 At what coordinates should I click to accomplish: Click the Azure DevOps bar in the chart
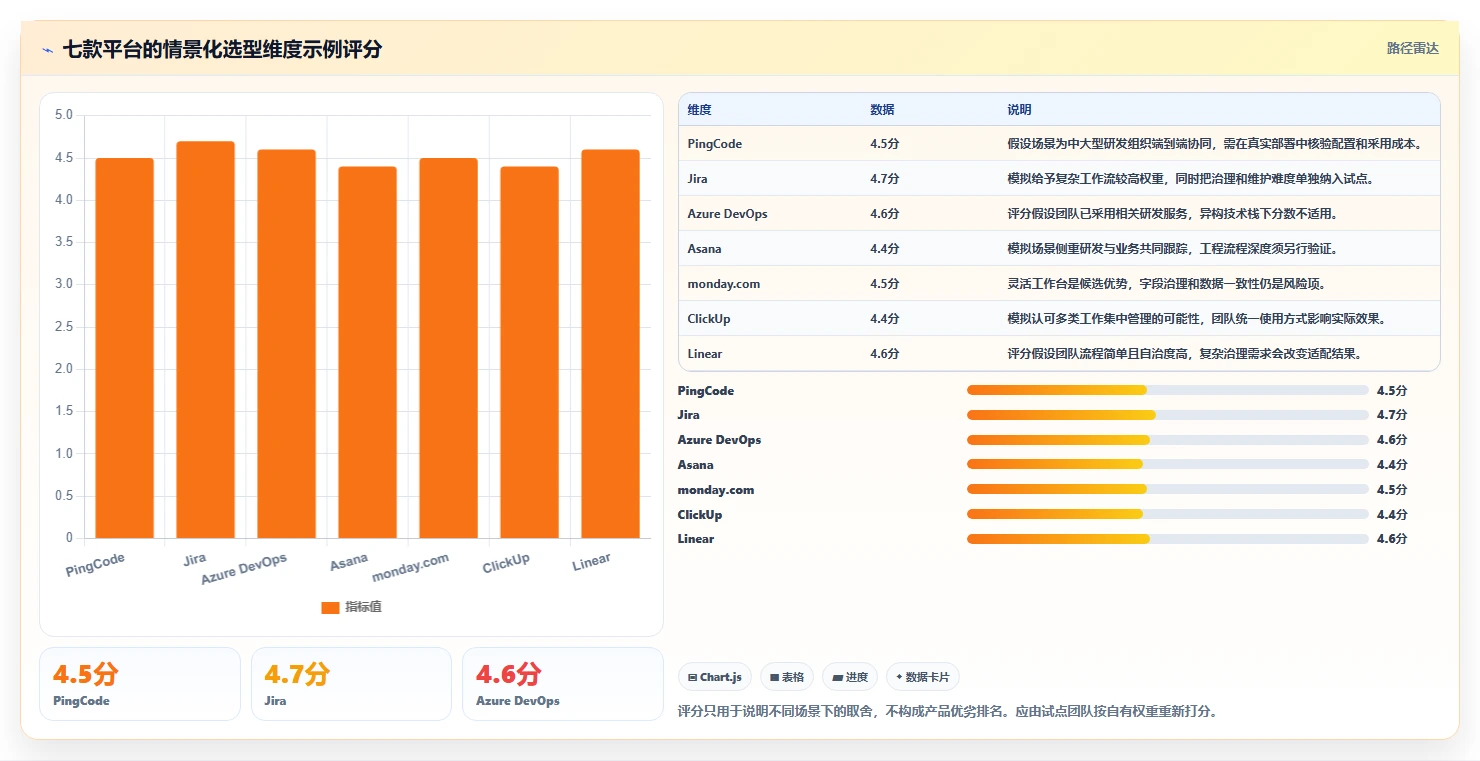(287, 344)
